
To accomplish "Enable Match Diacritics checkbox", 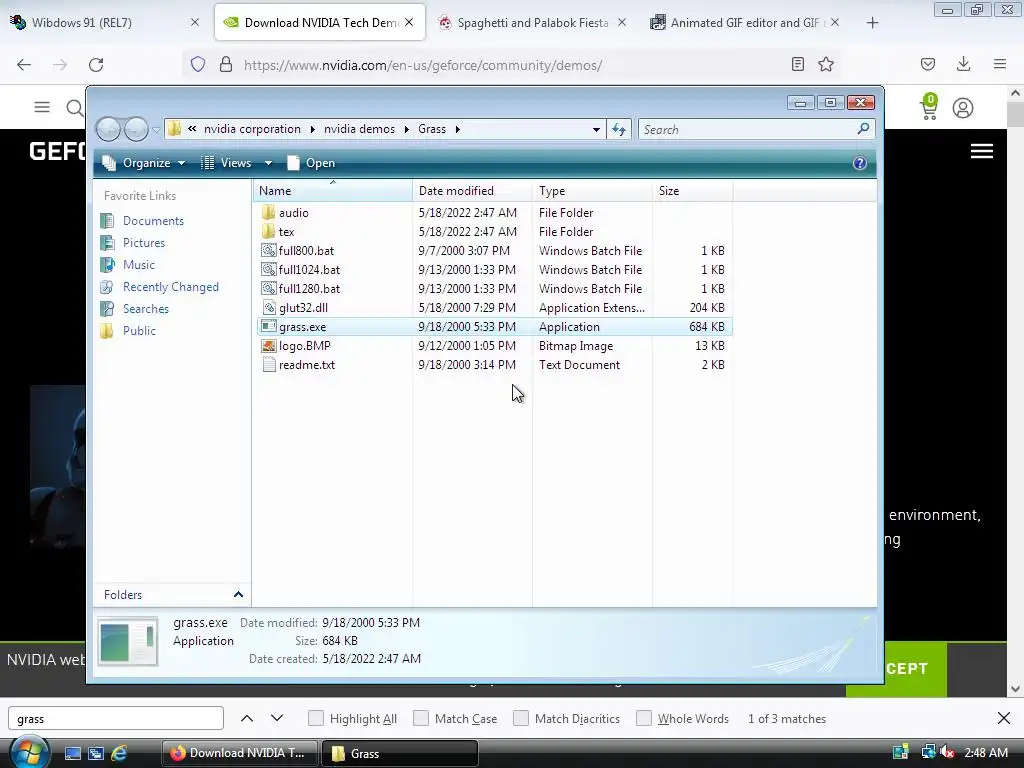I will point(520,718).
